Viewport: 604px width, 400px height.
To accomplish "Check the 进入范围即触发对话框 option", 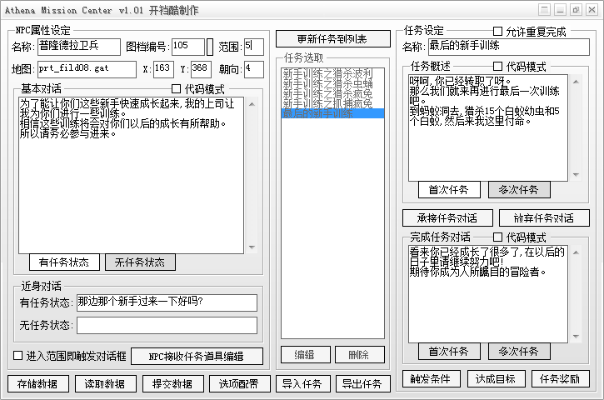I will 18,355.
